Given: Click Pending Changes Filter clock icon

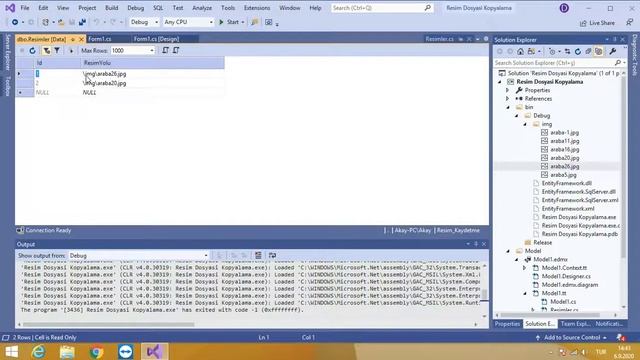Looking at the screenshot, I should [552, 51].
